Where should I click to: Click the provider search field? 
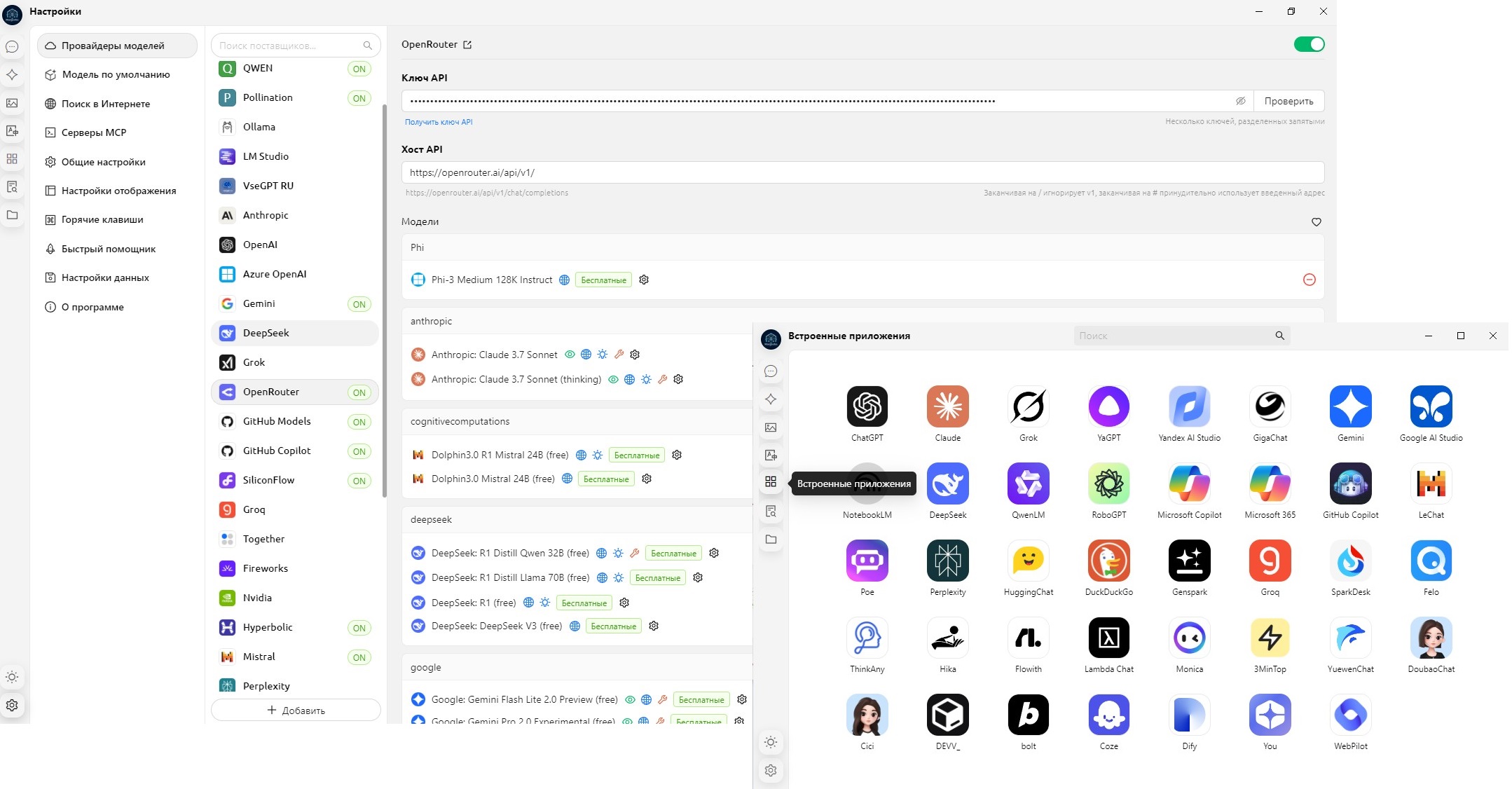296,46
